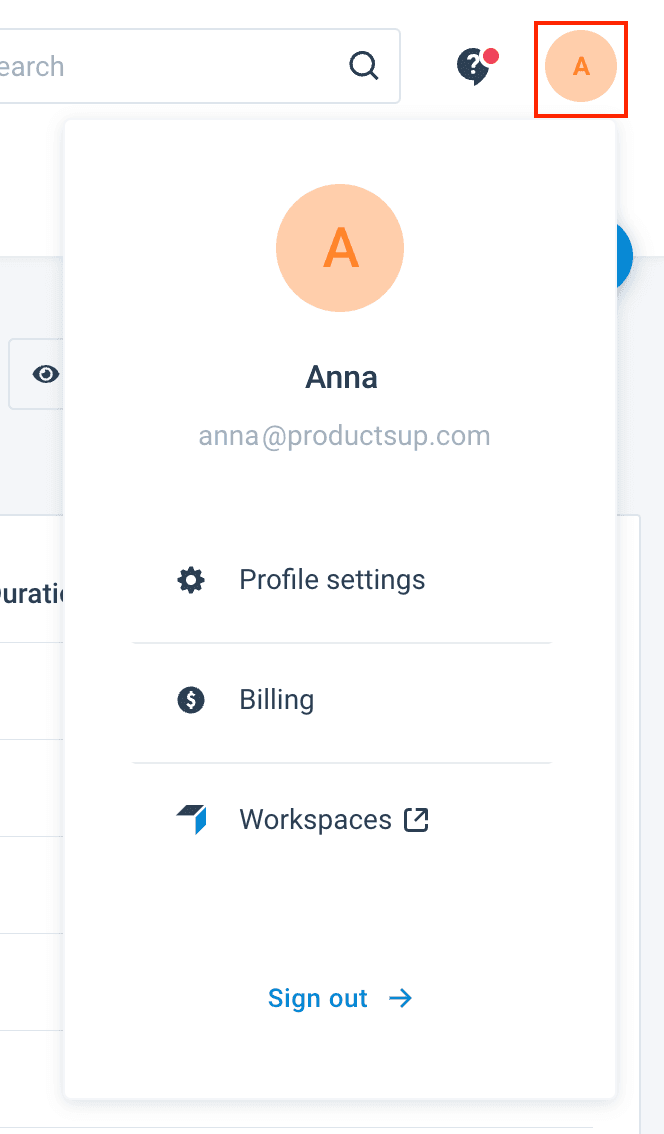Select Billing in the account menu
664x1134 pixels.
tap(277, 700)
